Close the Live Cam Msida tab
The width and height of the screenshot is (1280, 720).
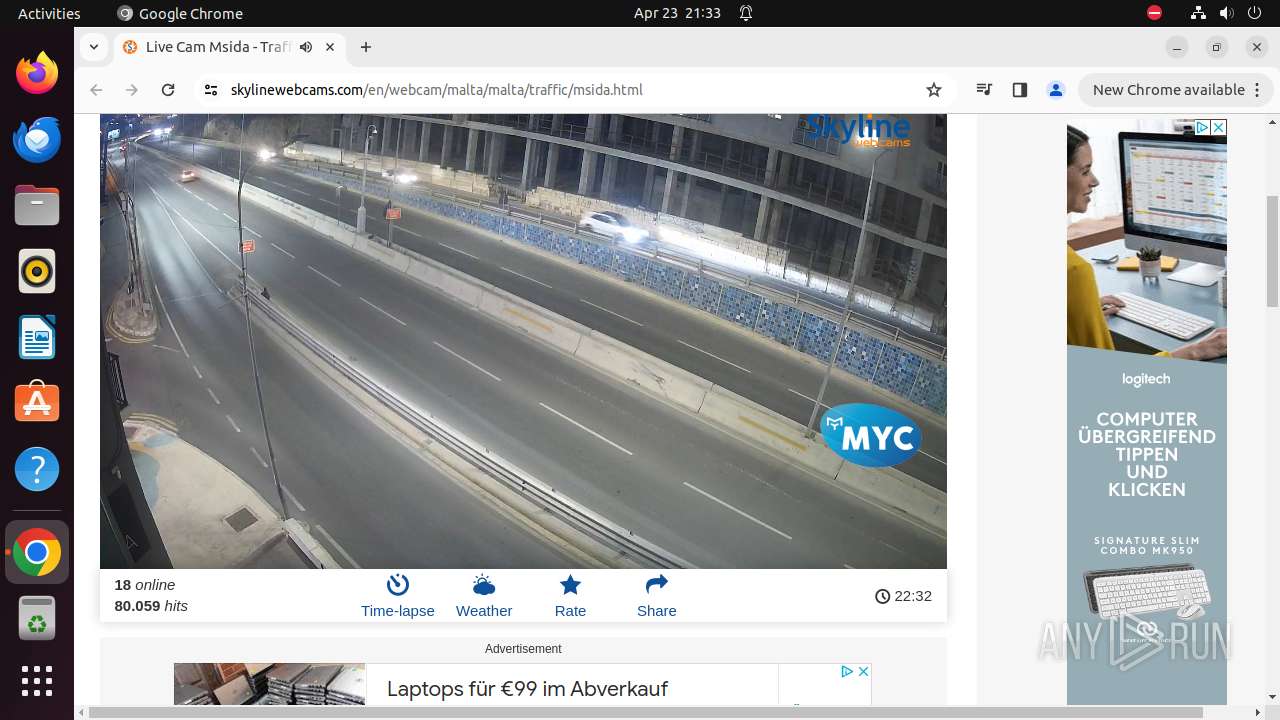pyautogui.click(x=331, y=47)
